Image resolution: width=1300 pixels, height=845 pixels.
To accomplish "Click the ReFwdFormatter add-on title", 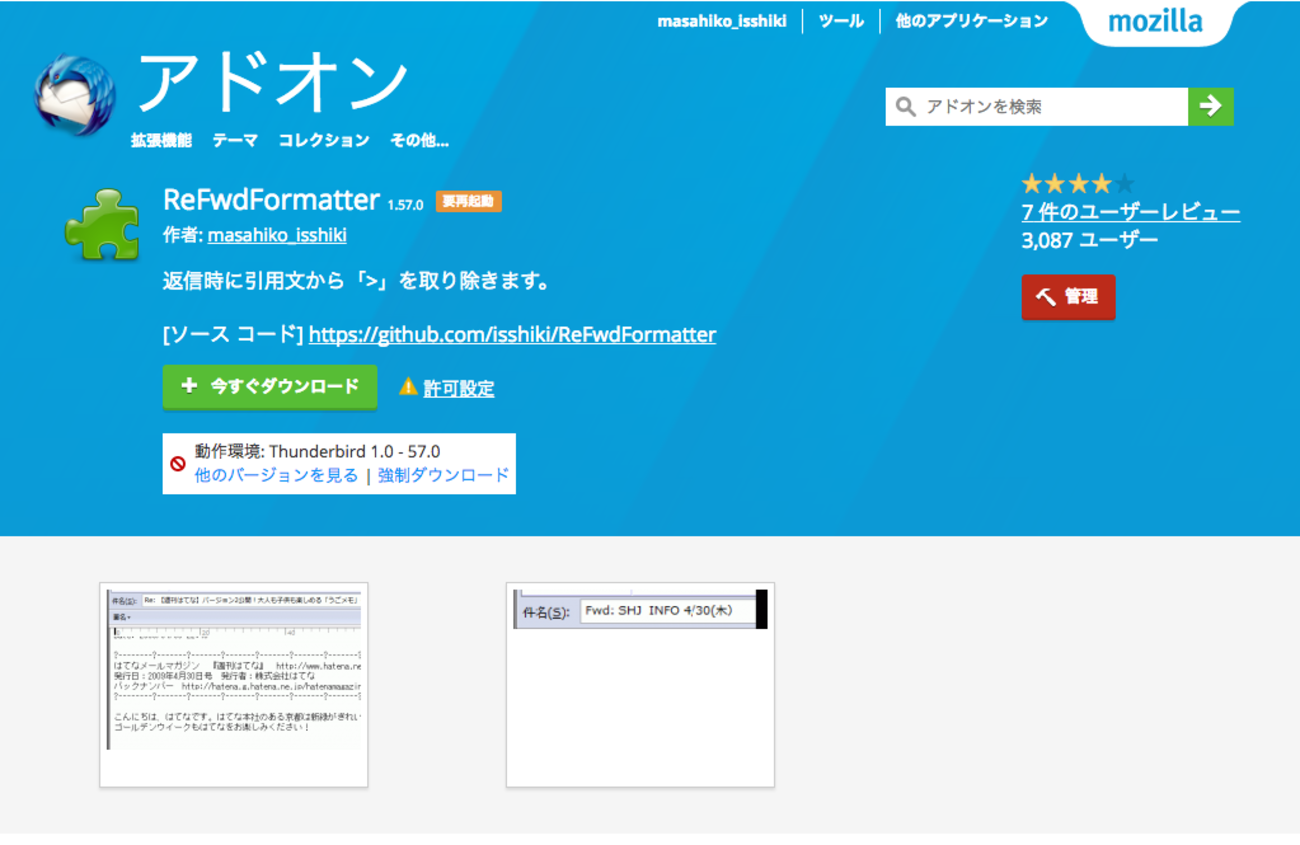I will click(271, 199).
